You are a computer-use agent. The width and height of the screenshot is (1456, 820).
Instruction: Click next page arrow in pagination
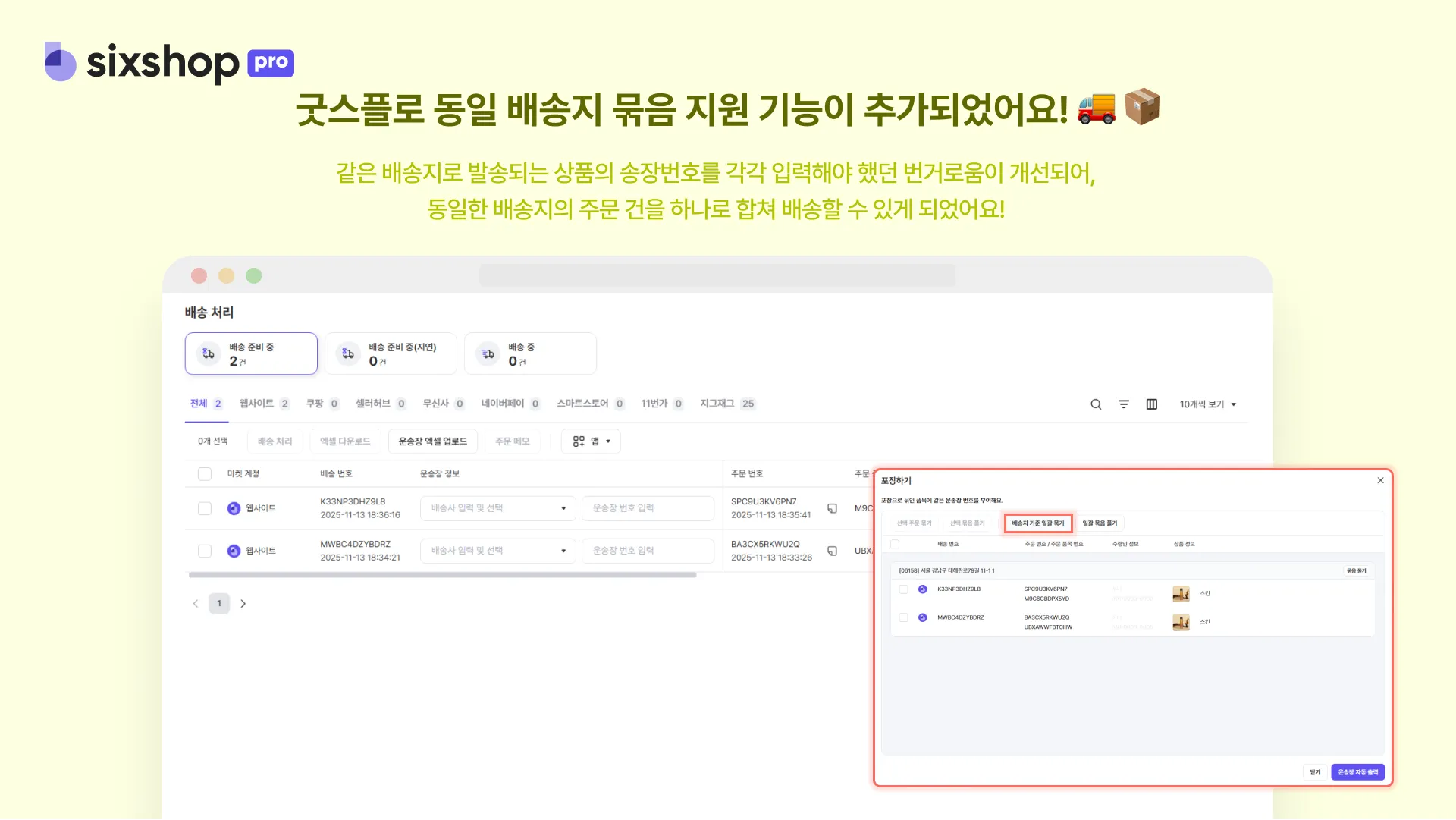point(243,604)
